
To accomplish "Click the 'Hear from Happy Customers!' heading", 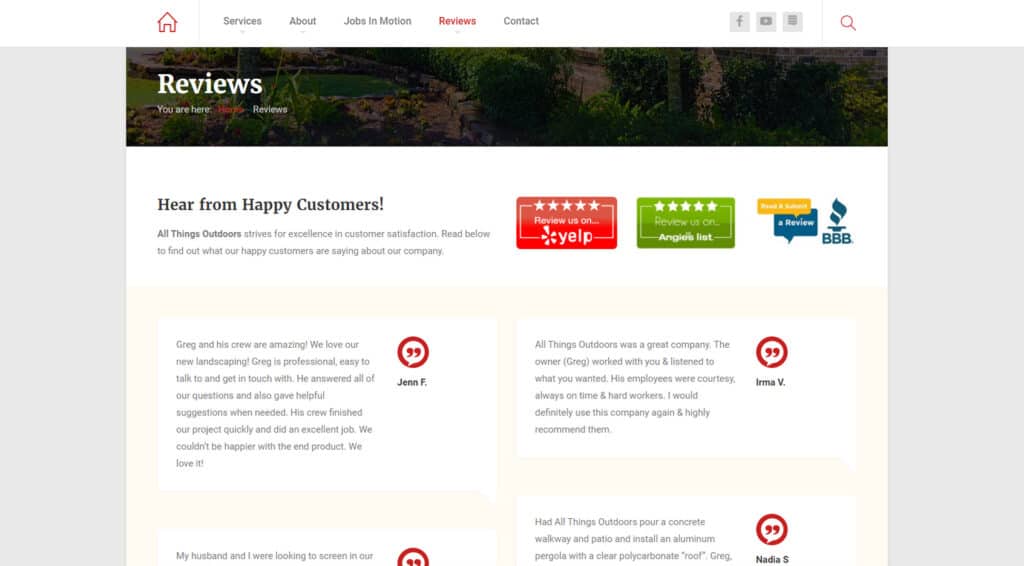I will point(270,204).
